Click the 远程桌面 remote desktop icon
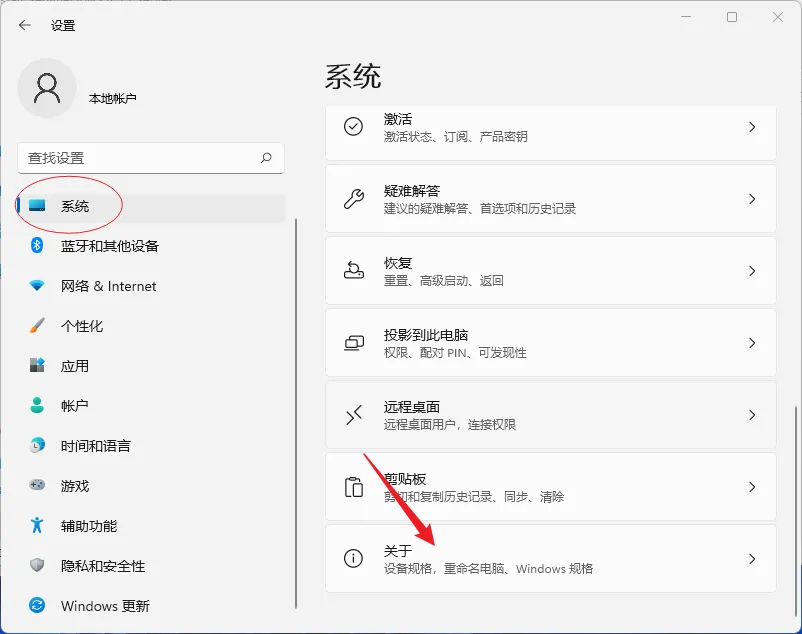This screenshot has width=802, height=634. [353, 415]
